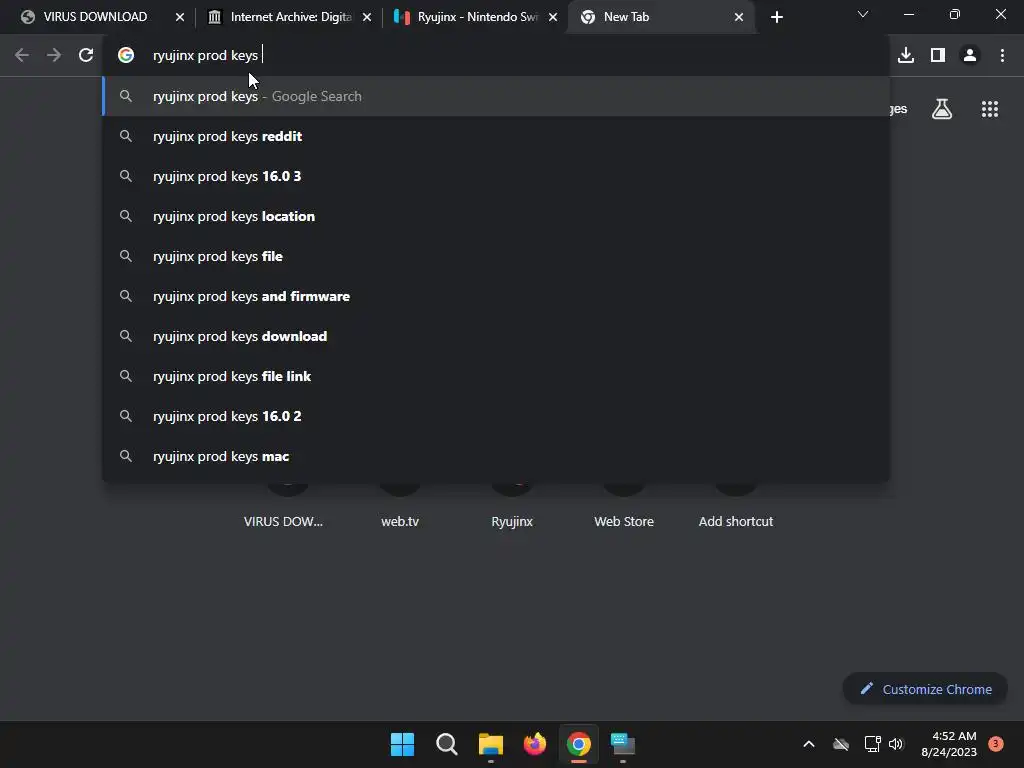Viewport: 1024px width, 768px height.
Task: Reload the page with the refresh icon
Action: (86, 55)
